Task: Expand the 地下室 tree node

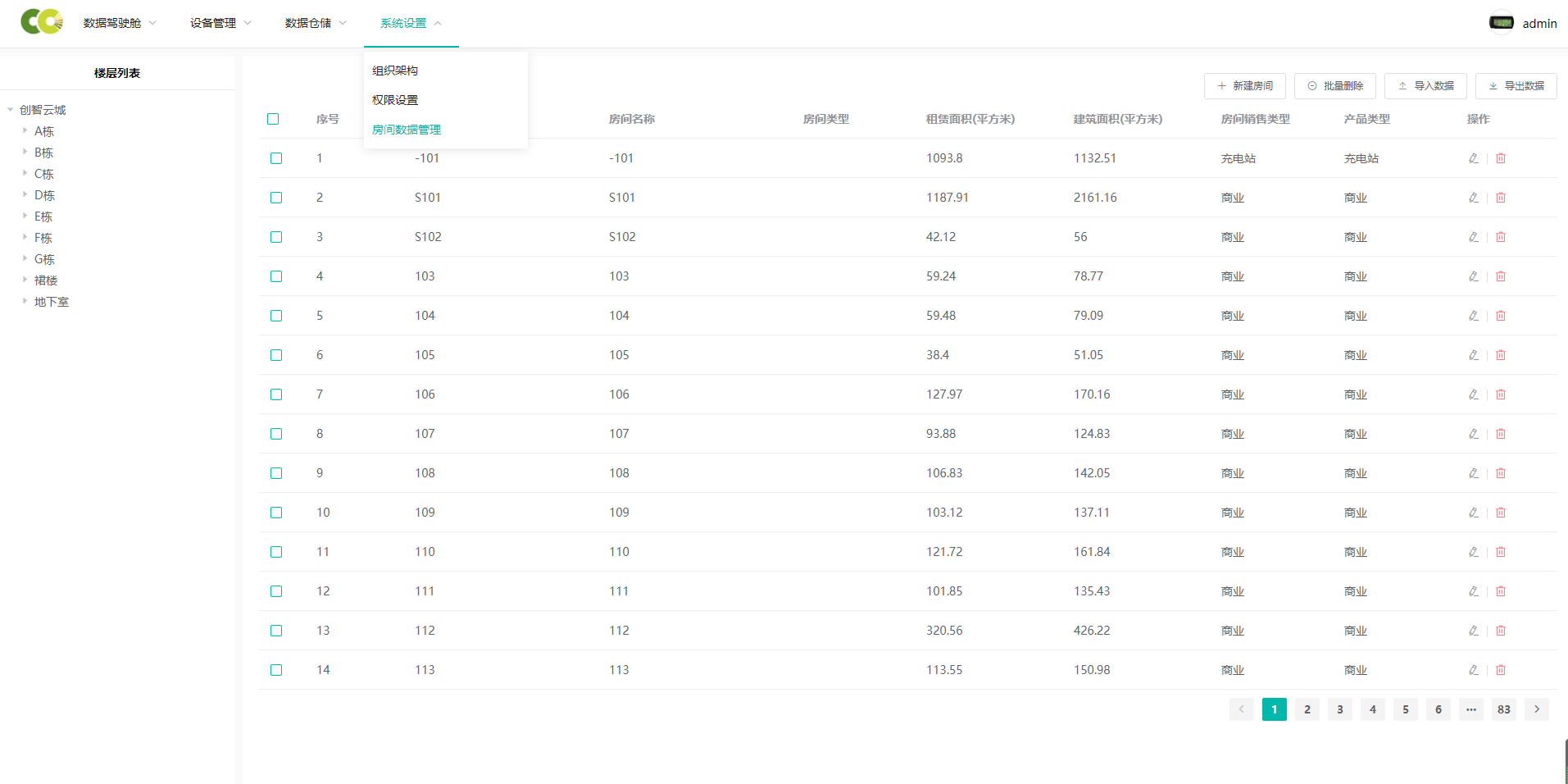Action: (x=25, y=301)
